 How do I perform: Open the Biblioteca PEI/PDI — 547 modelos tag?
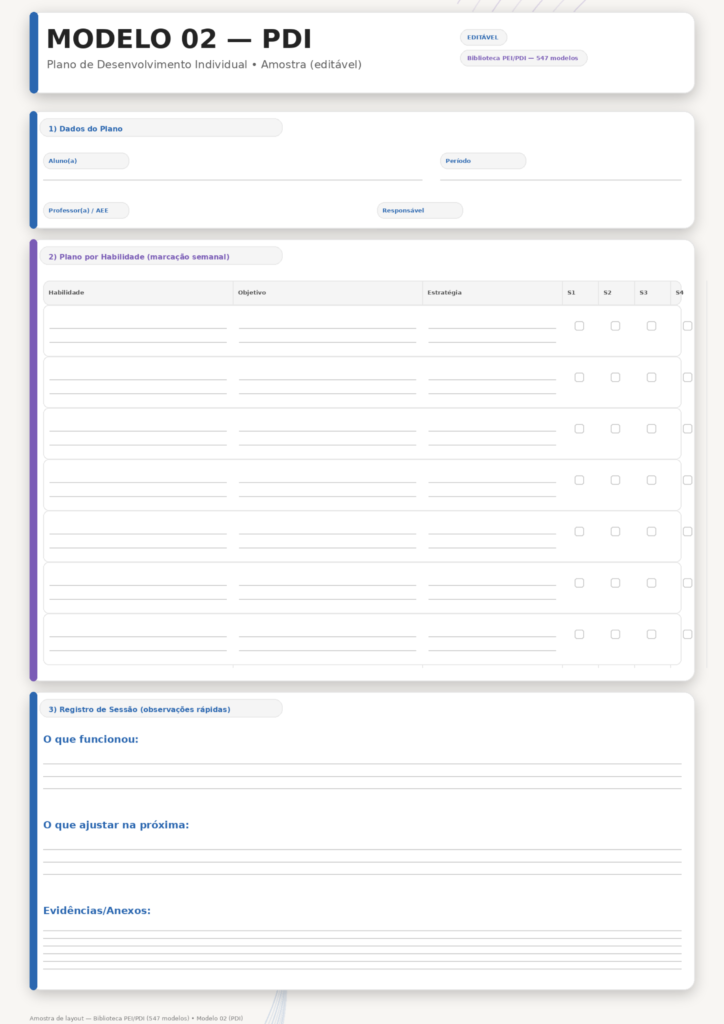(x=523, y=58)
